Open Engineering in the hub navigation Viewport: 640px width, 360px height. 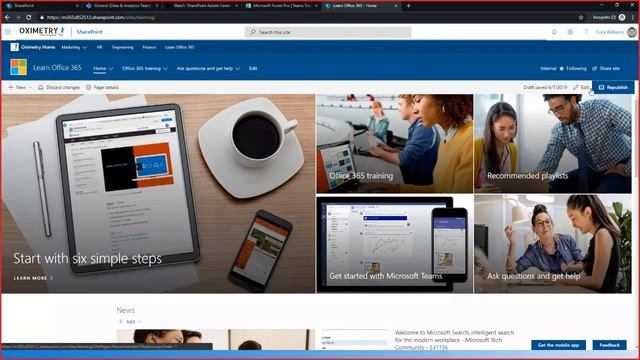click(122, 47)
